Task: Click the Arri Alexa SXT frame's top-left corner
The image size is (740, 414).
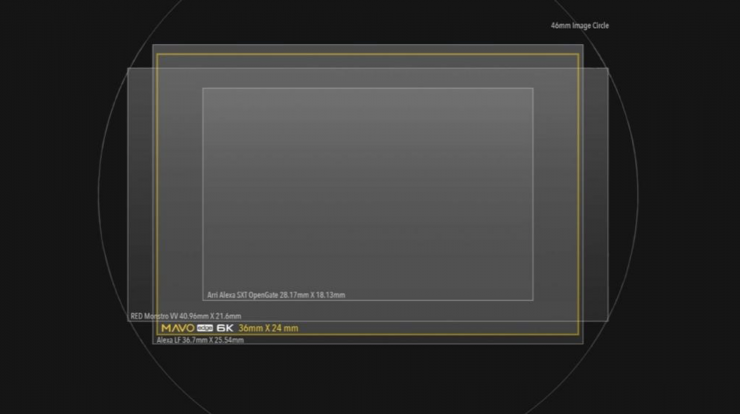Action: (x=203, y=88)
